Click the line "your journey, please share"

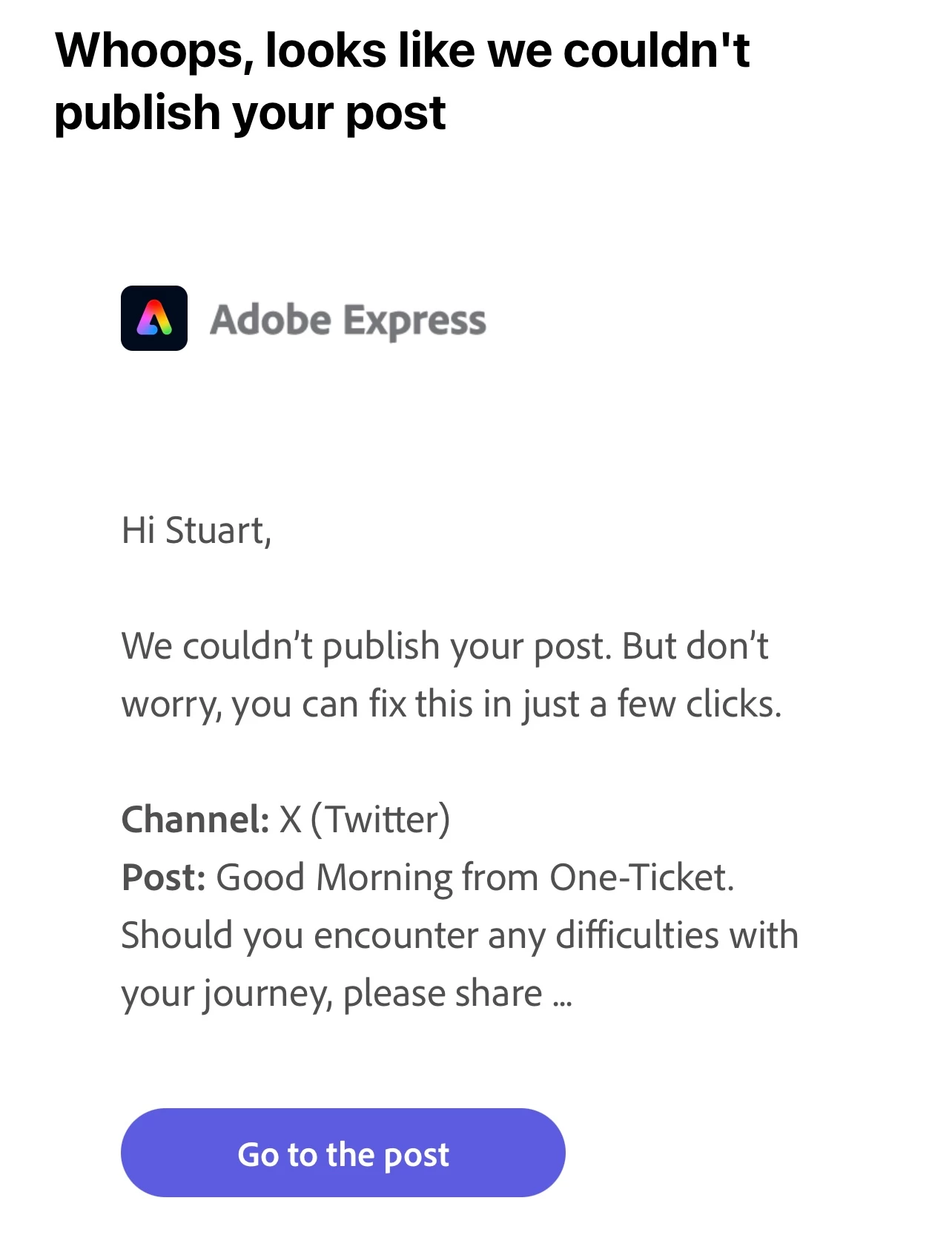332,993
